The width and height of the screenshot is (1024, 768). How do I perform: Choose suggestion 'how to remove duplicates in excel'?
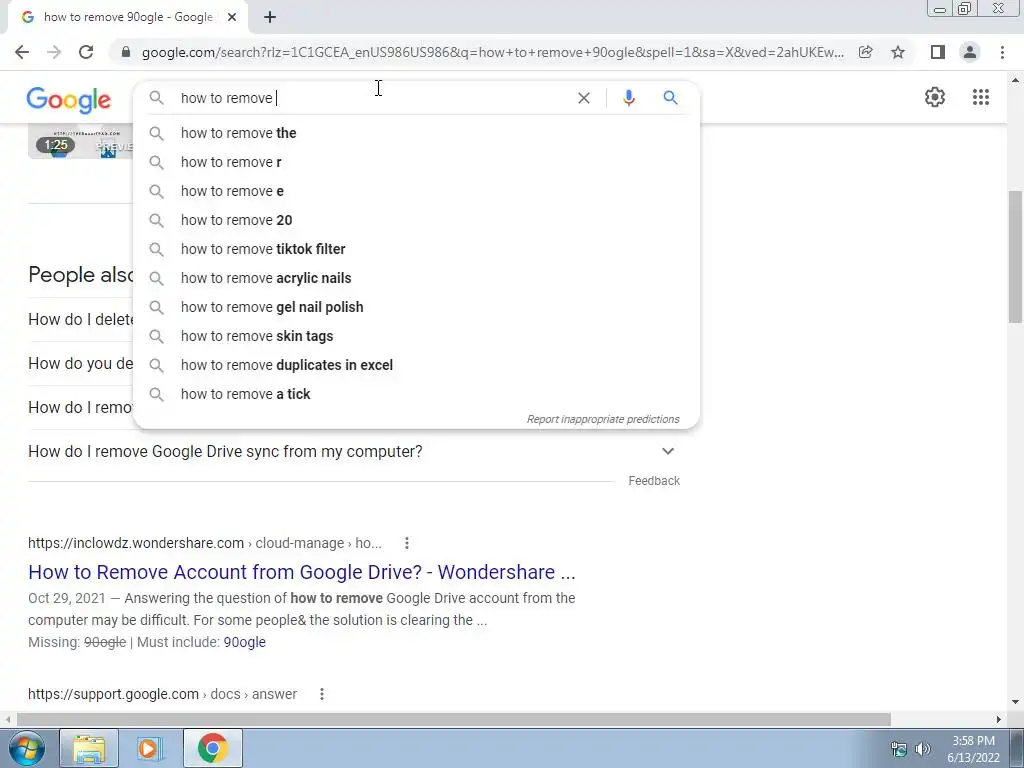[x=417, y=365]
